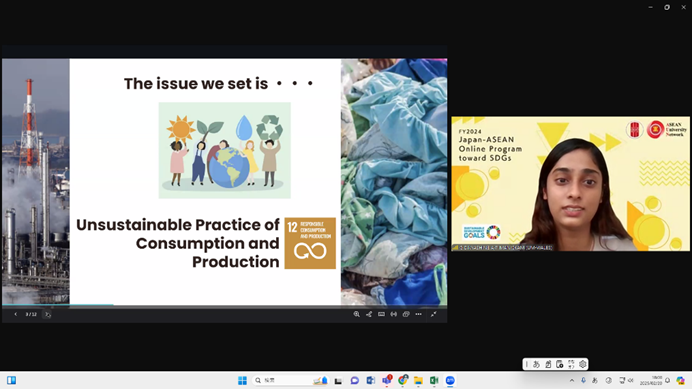Viewport: 692px width, 389px height.
Task: Click the share icon in presentation toolbar
Action: tap(369, 314)
